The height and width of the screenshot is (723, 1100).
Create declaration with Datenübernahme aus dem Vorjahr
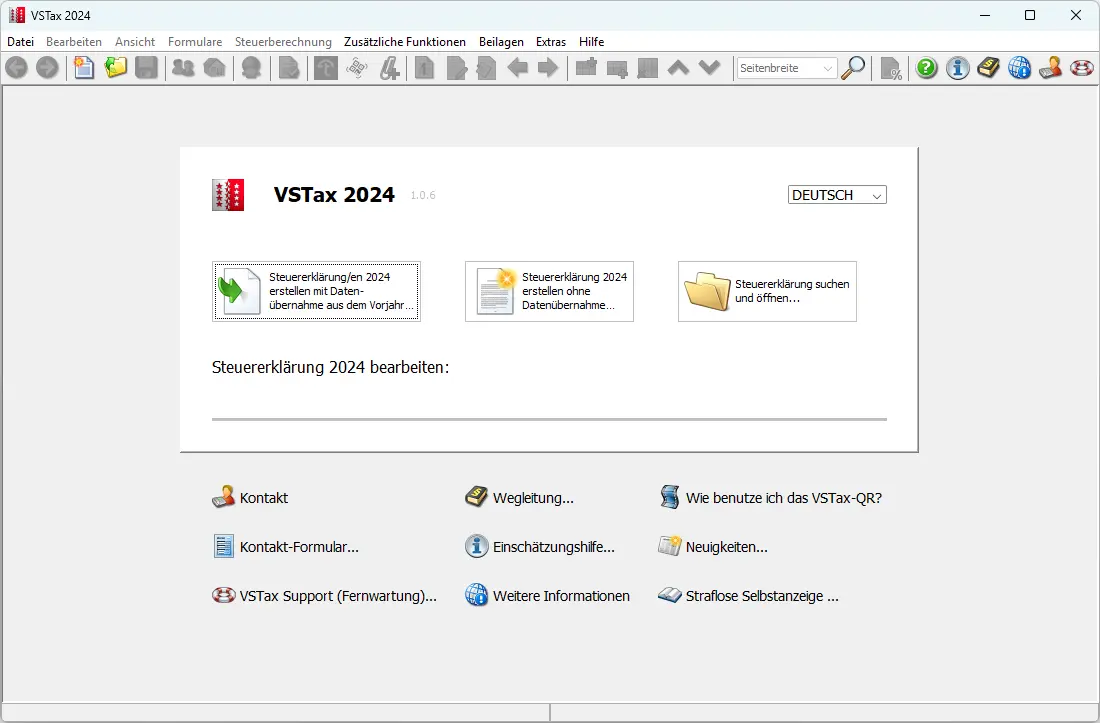coord(316,291)
